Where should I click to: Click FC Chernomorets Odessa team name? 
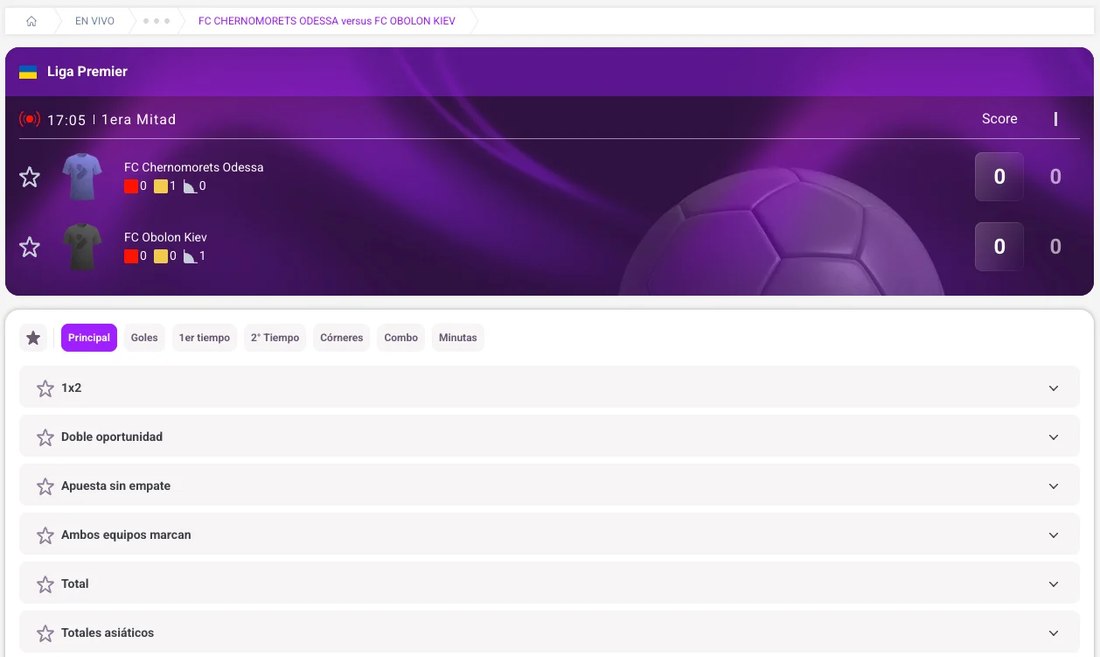[x=194, y=168]
